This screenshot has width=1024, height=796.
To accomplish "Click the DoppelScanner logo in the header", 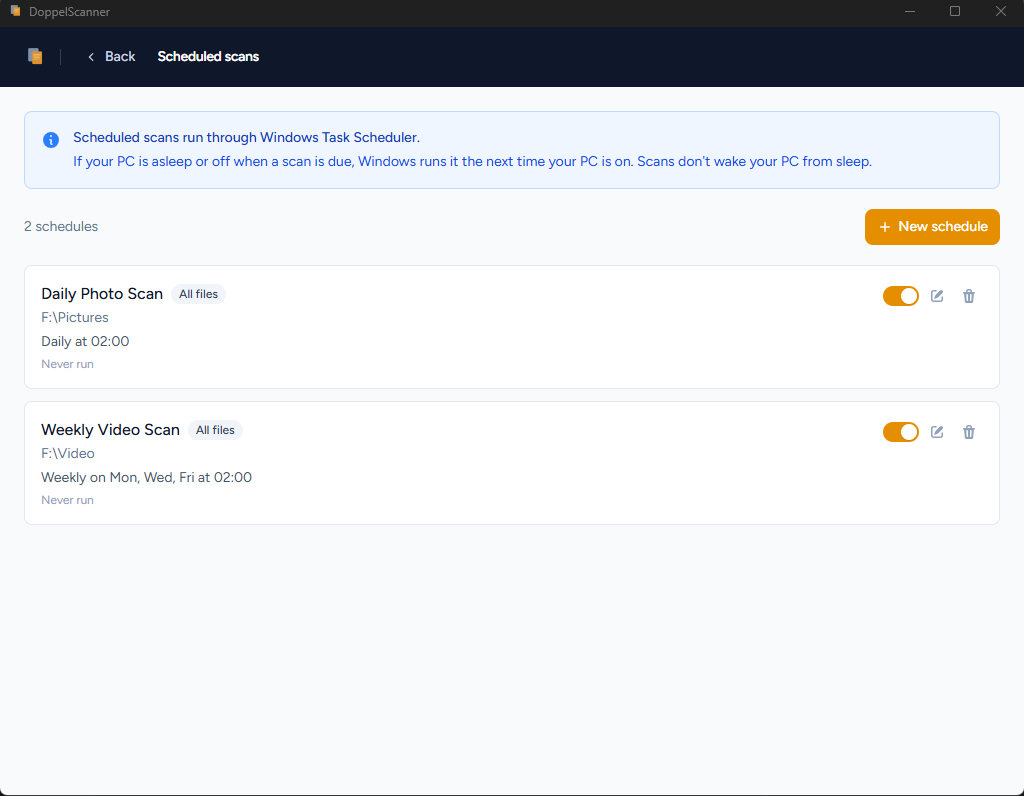I will pyautogui.click(x=35, y=56).
